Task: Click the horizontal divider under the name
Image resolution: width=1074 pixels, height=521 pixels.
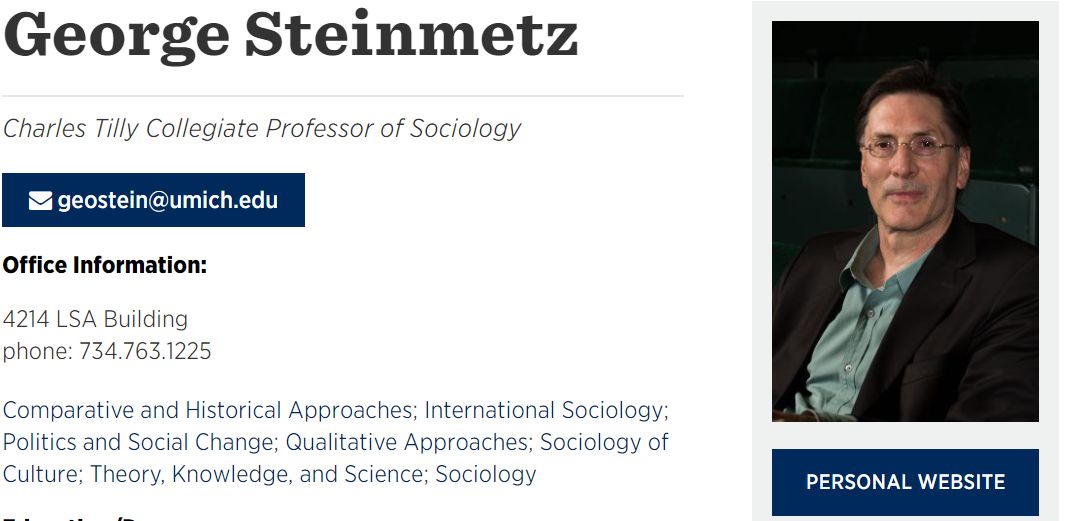Action: pos(342,96)
